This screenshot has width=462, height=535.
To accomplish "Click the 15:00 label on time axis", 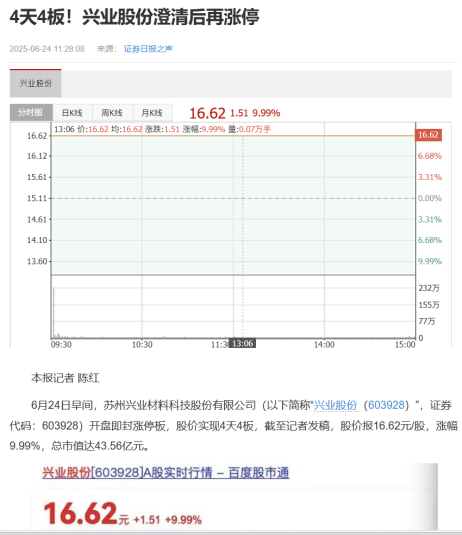I will click(405, 345).
